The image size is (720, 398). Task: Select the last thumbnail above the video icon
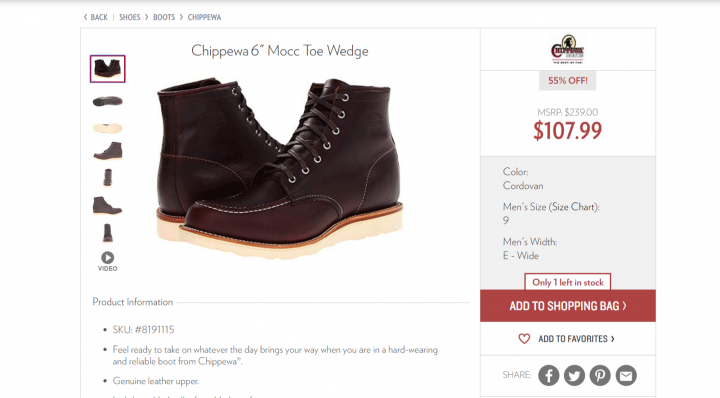click(x=107, y=233)
